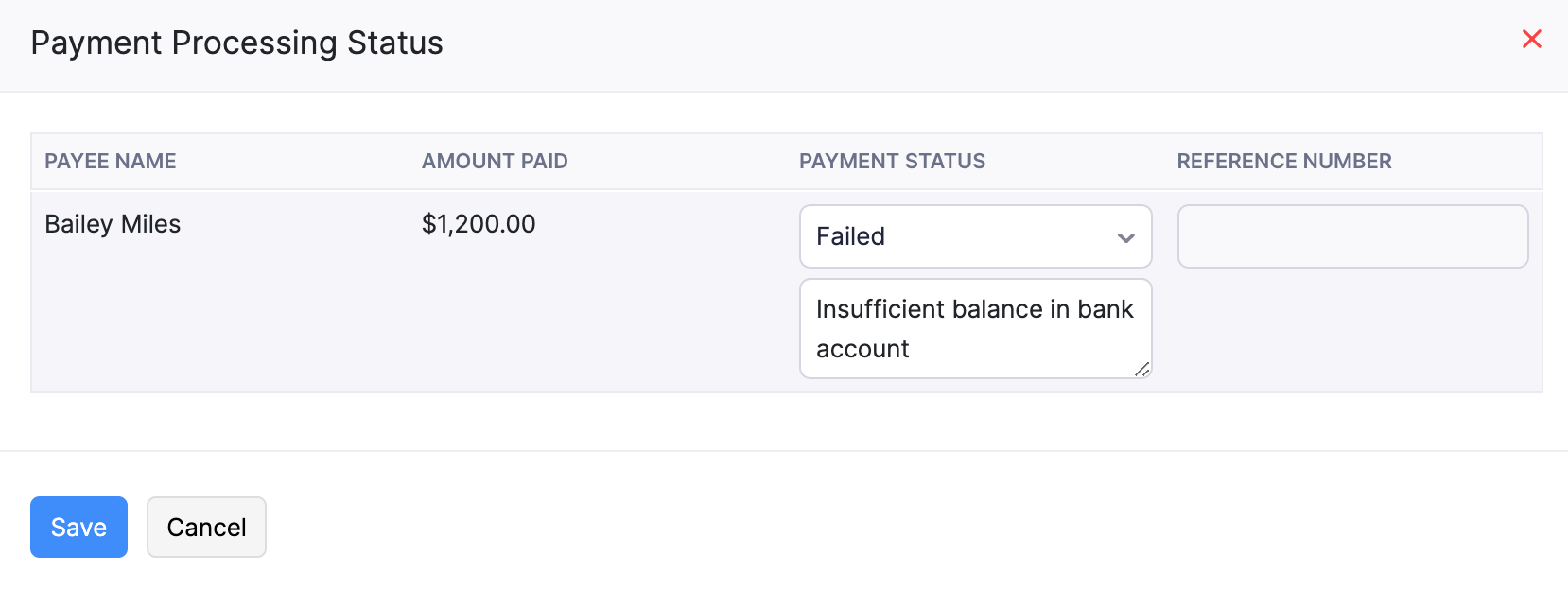Cancel the payment status changes
This screenshot has width=1568, height=590.
point(206,527)
